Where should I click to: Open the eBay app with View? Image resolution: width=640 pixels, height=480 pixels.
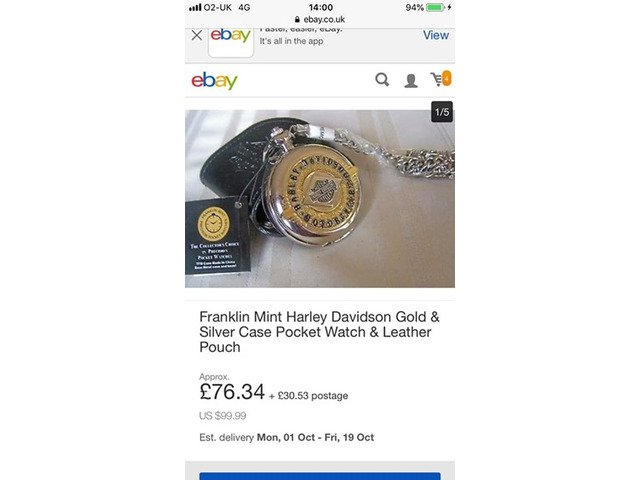[436, 35]
